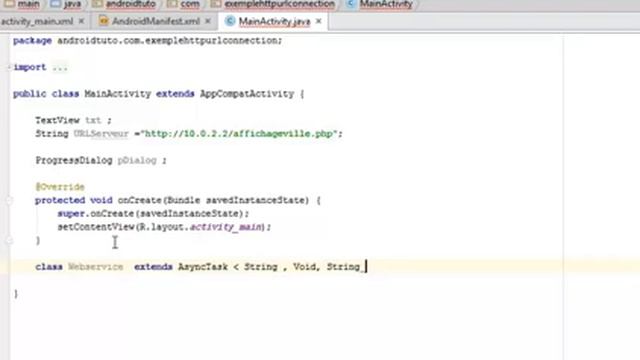
Task: Open the main folder breadcrumb
Action: [22, 4]
